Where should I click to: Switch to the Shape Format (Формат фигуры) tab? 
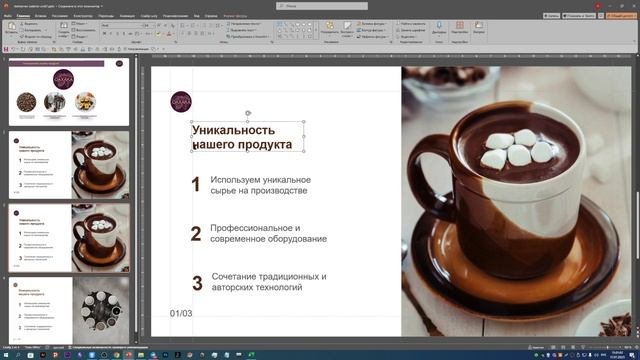tap(236, 16)
